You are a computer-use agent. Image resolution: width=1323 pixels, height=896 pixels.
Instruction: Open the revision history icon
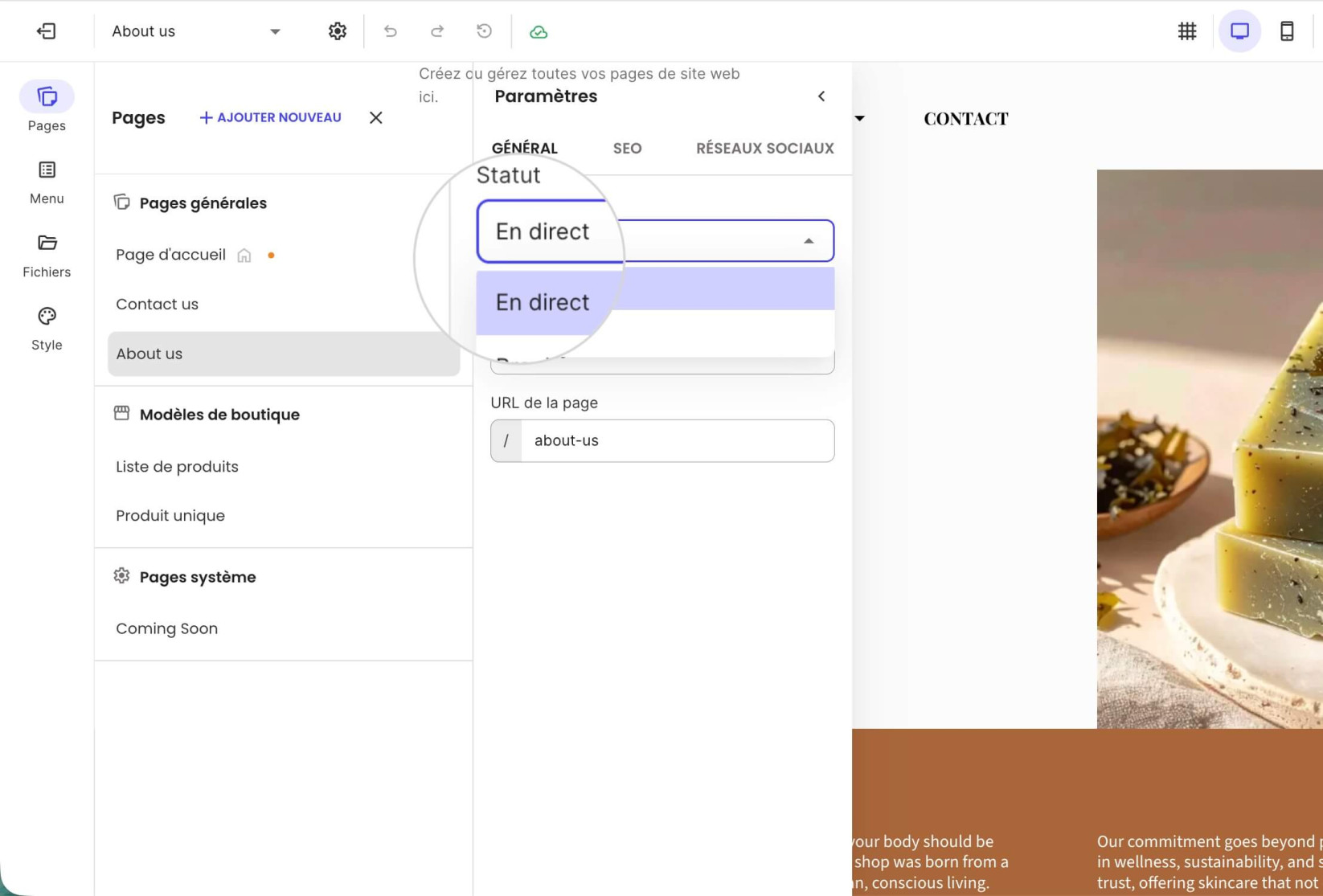[484, 31]
